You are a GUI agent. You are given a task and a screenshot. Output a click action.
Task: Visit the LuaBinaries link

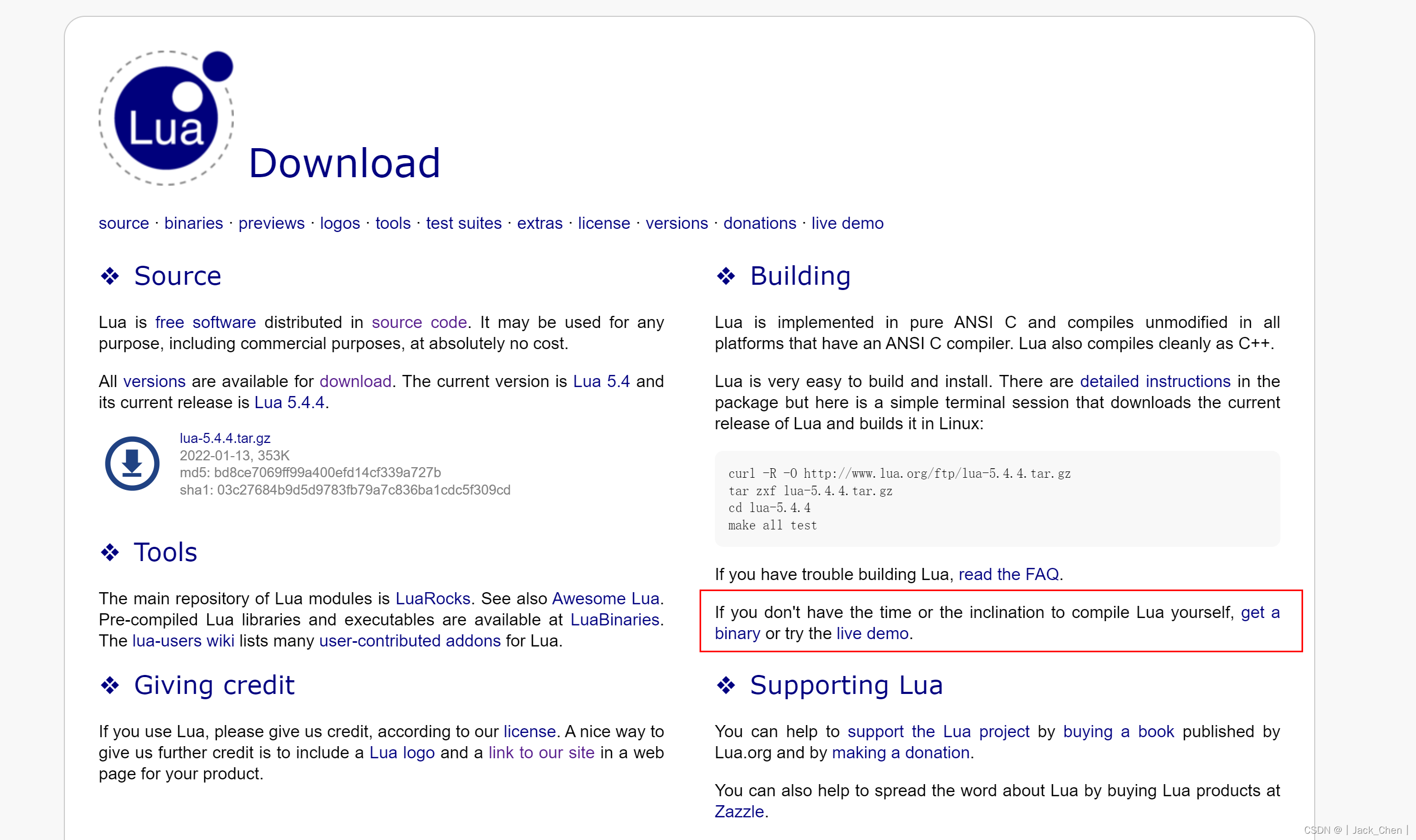coord(614,619)
